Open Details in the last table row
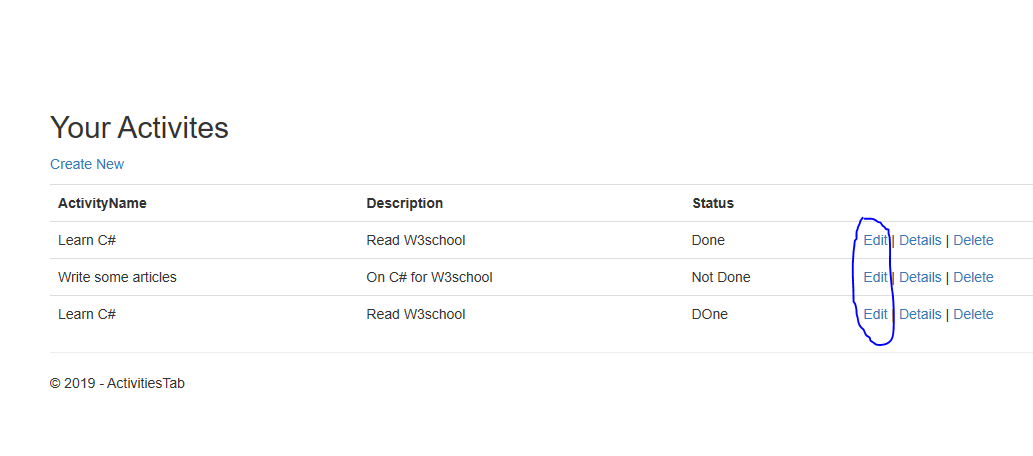This screenshot has height=456, width=1033. click(920, 314)
